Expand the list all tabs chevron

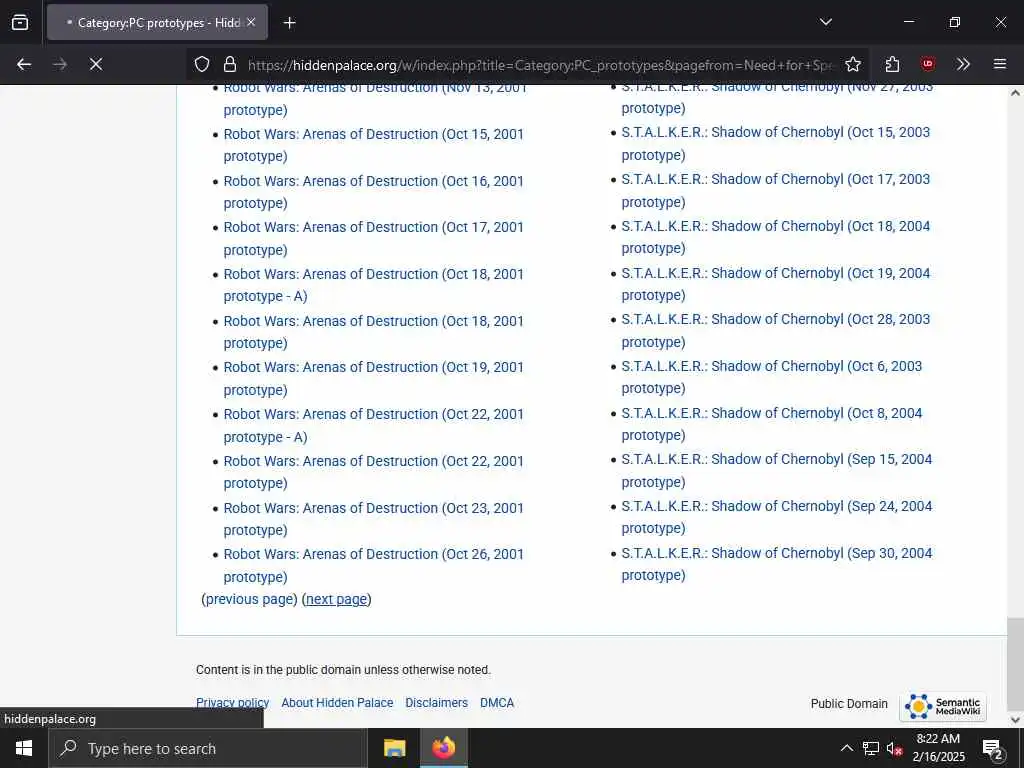[x=825, y=22]
